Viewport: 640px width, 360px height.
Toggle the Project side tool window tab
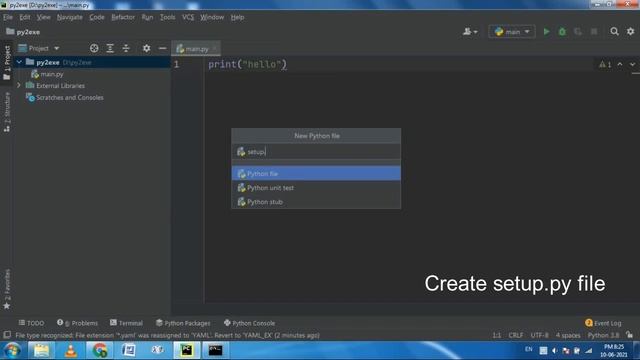click(x=7, y=62)
